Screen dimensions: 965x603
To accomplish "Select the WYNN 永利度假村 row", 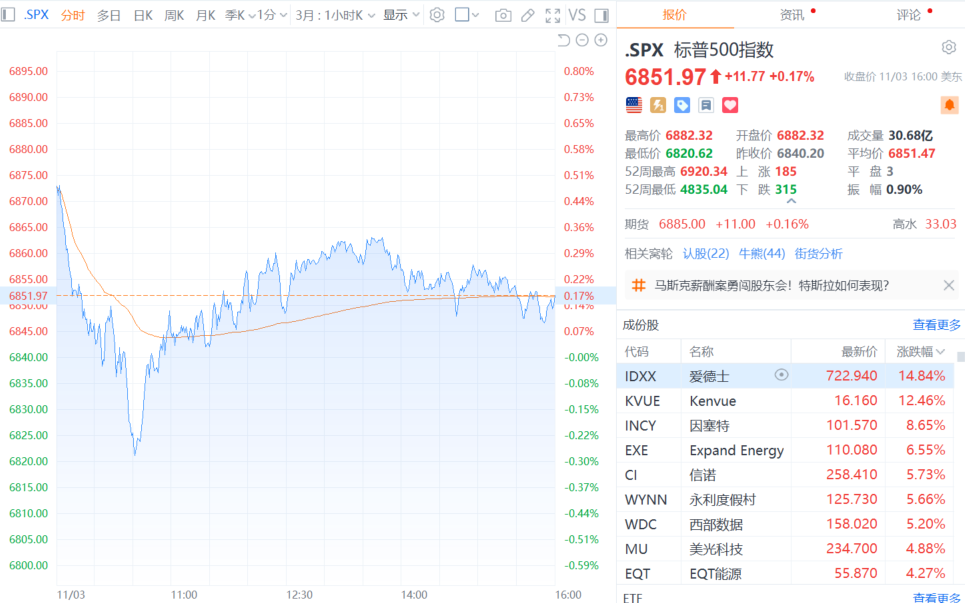I will point(785,499).
